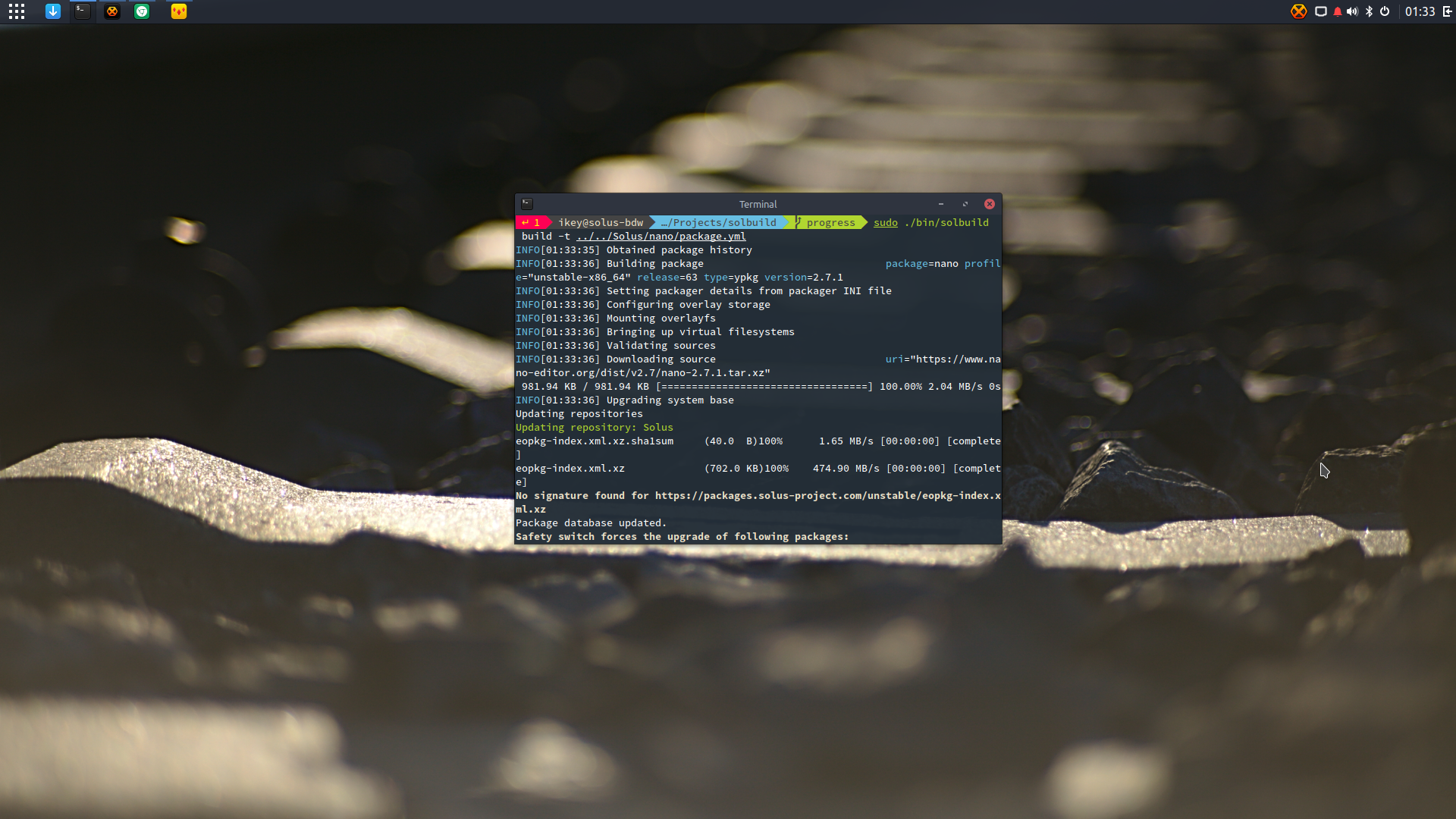This screenshot has height=819, width=1456.
Task: Click the underlined sudo command text
Action: coord(885,222)
